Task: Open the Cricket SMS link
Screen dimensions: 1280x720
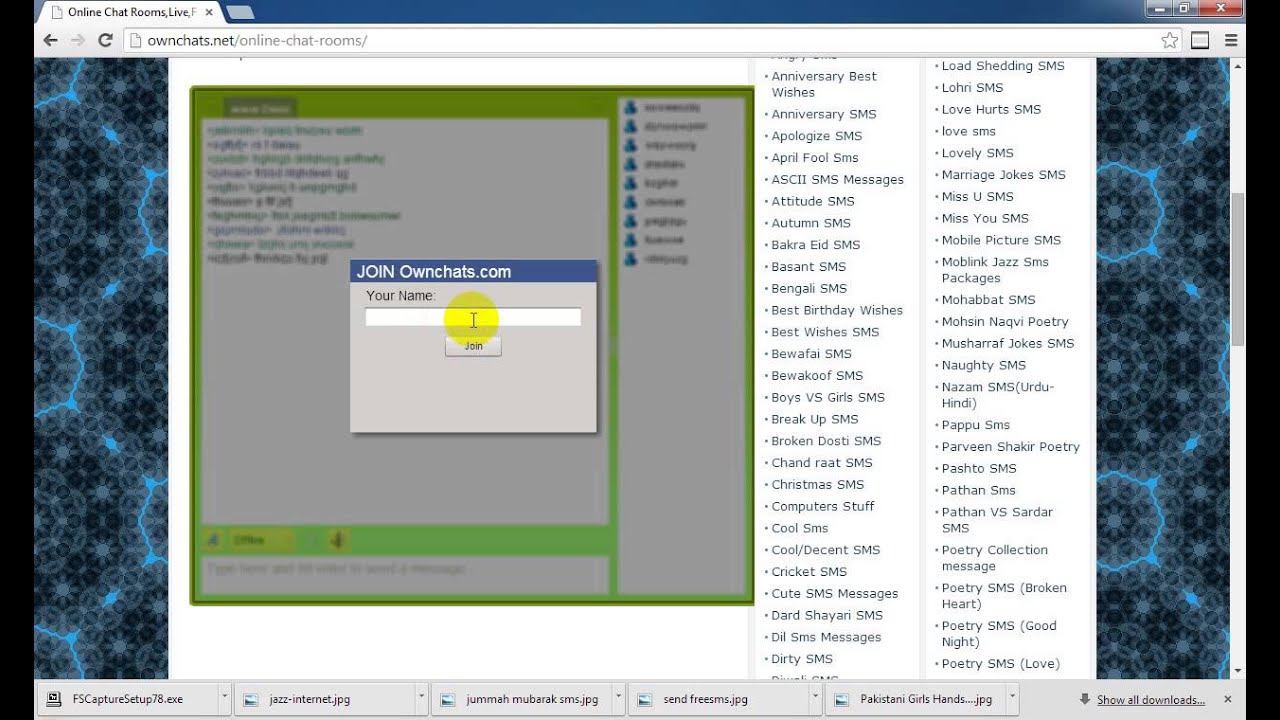Action: pyautogui.click(x=809, y=572)
